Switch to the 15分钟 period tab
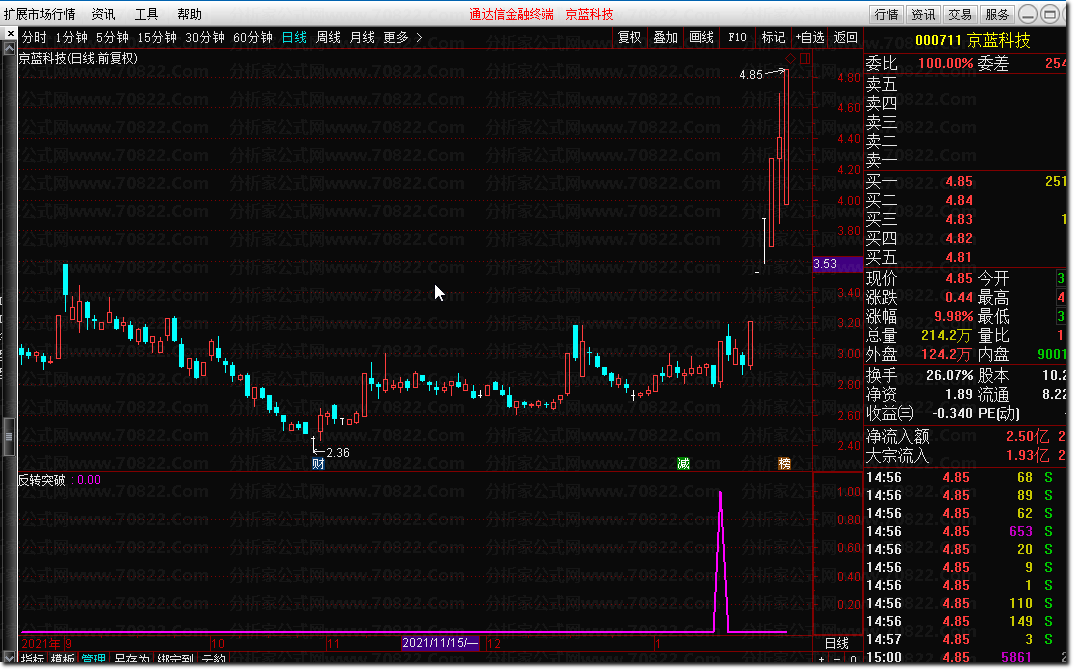This screenshot has height=670, width=1075. tap(157, 37)
